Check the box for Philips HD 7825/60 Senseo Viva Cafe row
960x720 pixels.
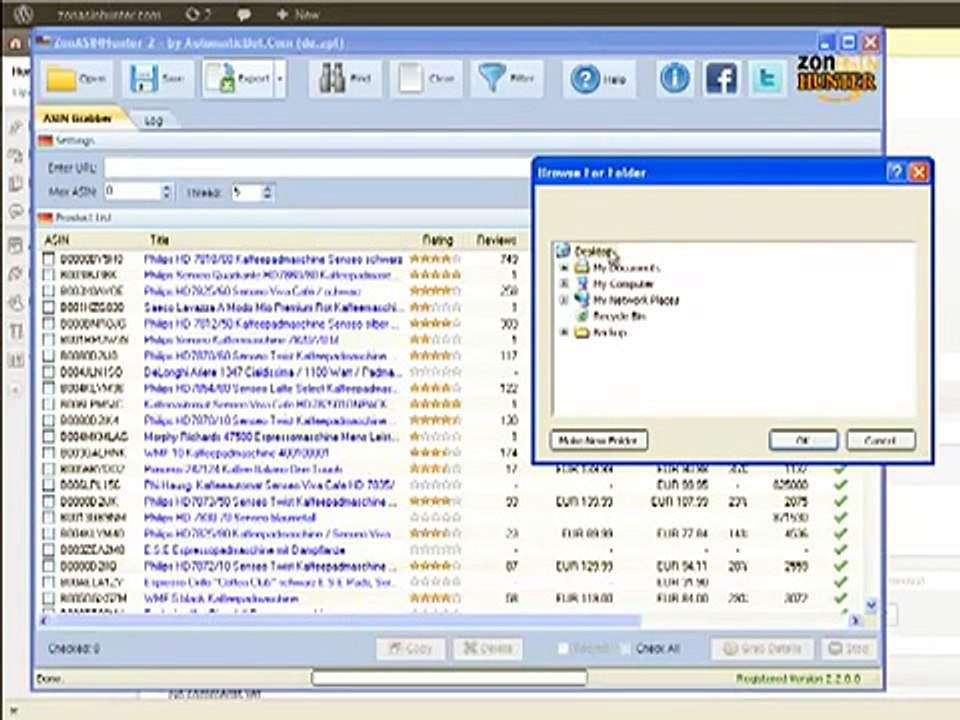pos(48,291)
